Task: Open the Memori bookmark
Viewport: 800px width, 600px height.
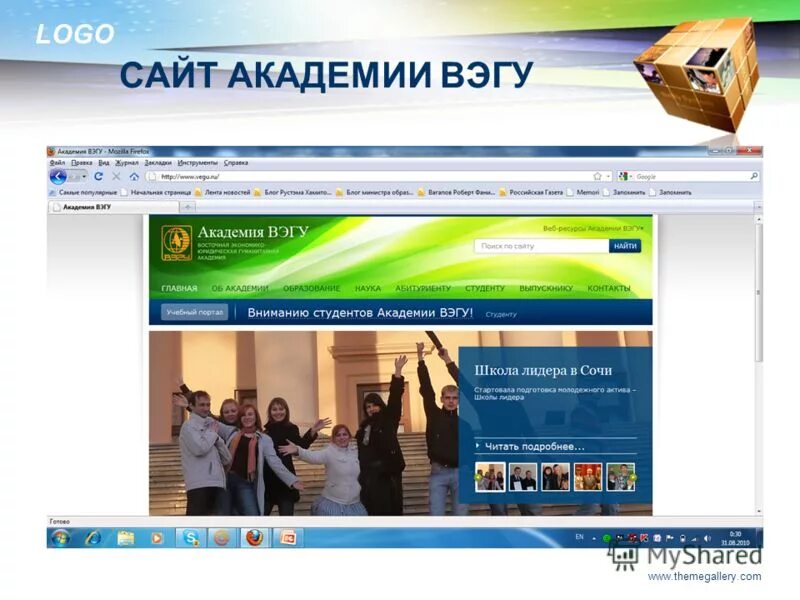Action: [x=583, y=192]
